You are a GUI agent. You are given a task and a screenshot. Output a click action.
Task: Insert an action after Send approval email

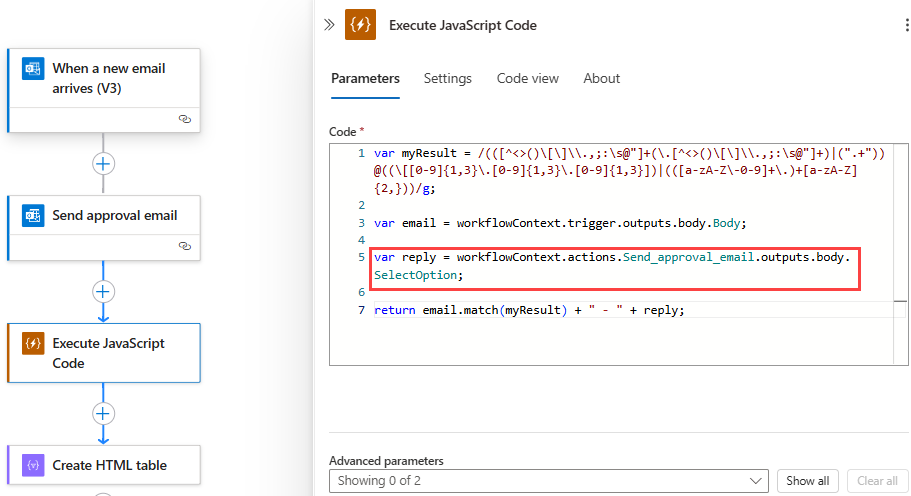103,291
